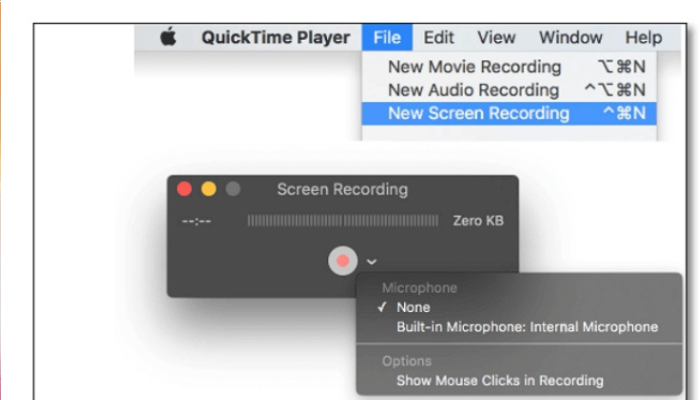The height and width of the screenshot is (400, 700).
Task: Open the Window menu
Action: click(571, 38)
